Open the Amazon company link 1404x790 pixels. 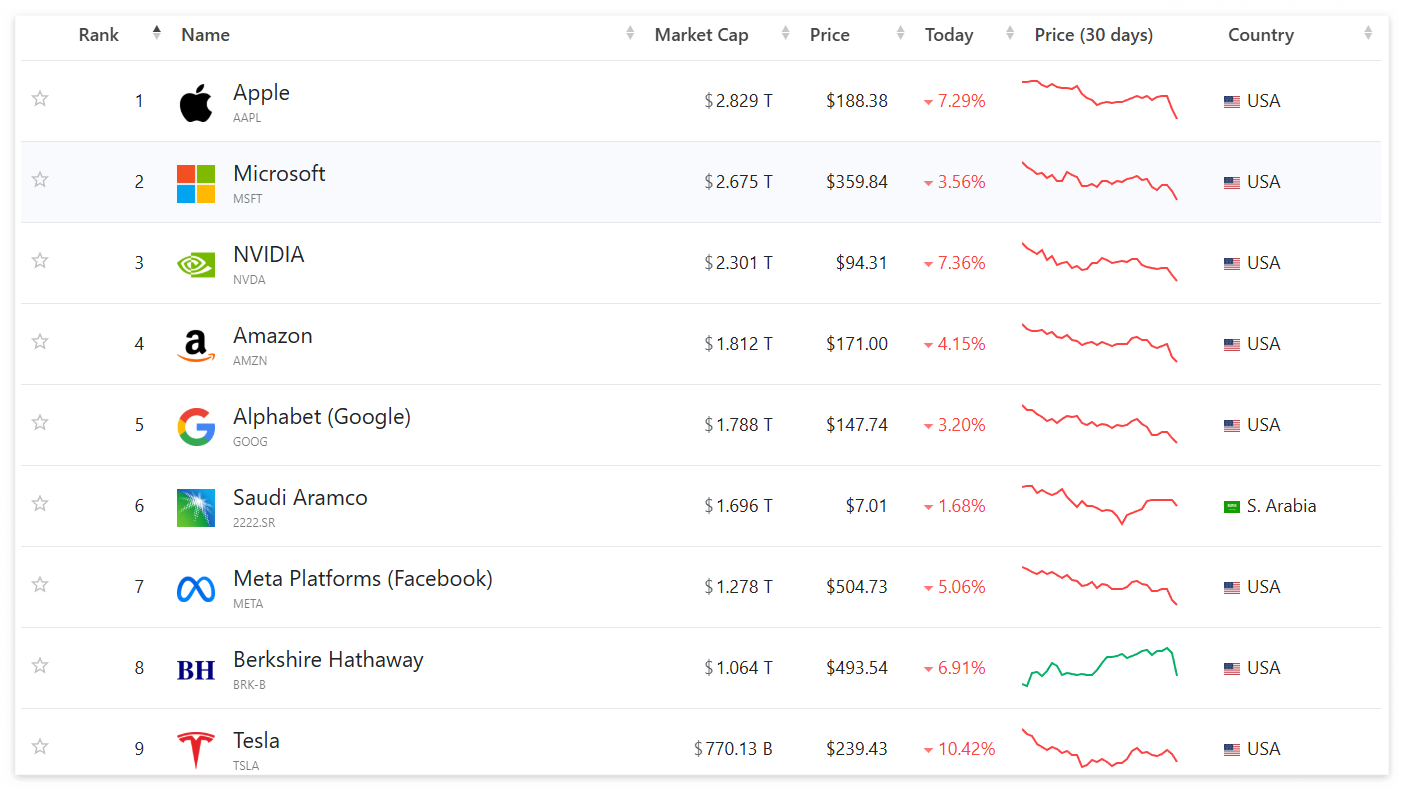tap(273, 336)
